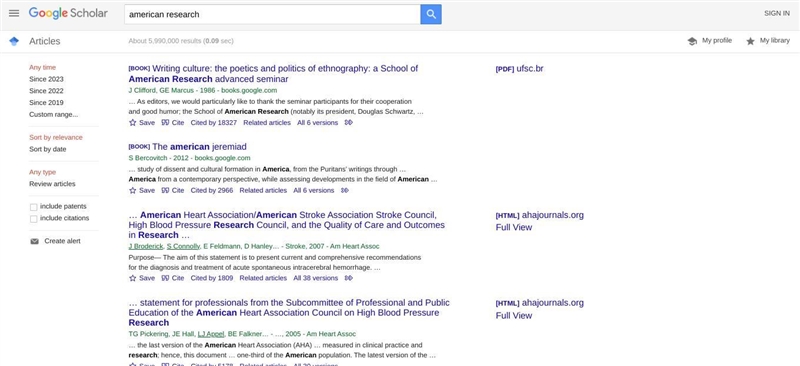Open the Custom range option

[x=54, y=114]
